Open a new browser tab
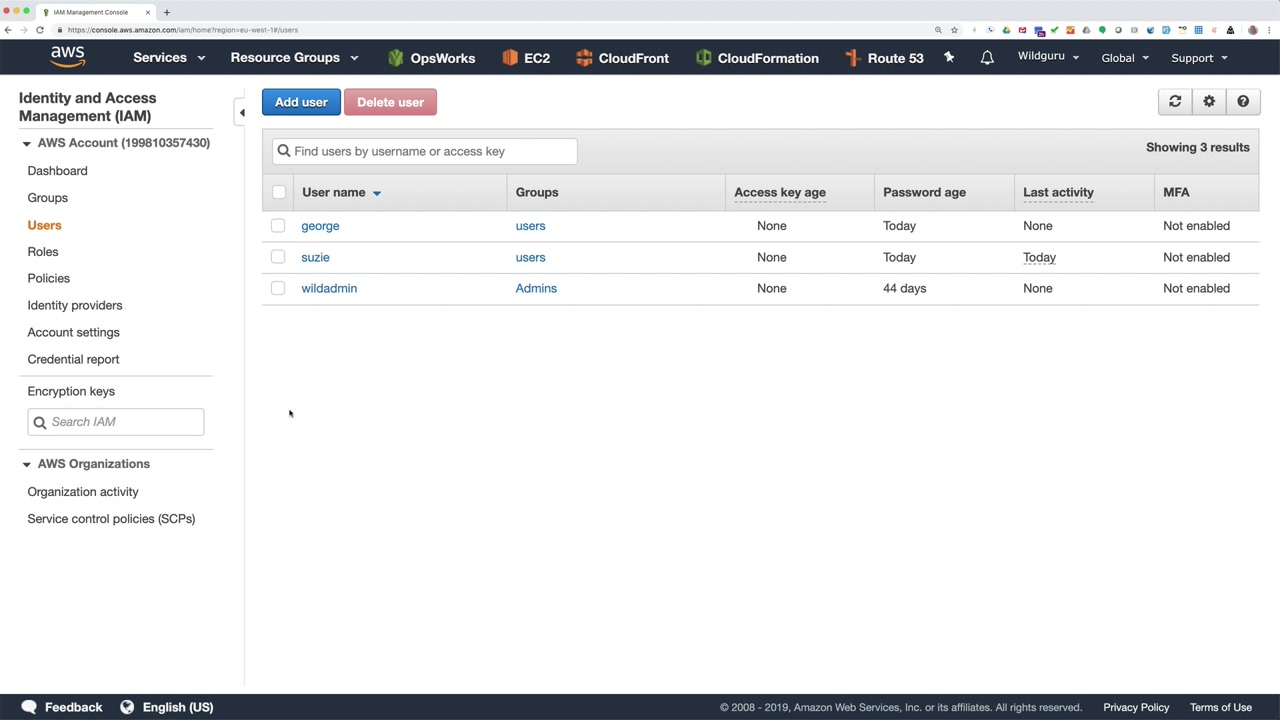 (167, 12)
